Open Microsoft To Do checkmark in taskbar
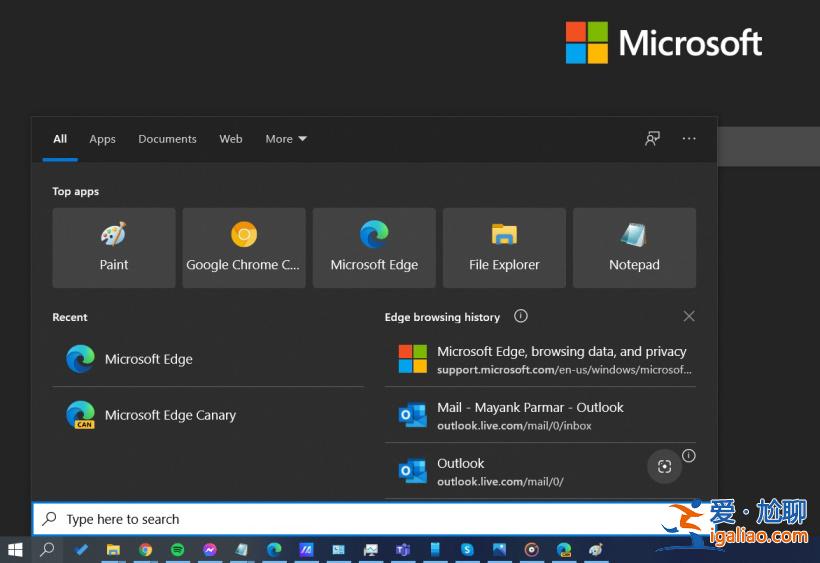 (x=81, y=549)
